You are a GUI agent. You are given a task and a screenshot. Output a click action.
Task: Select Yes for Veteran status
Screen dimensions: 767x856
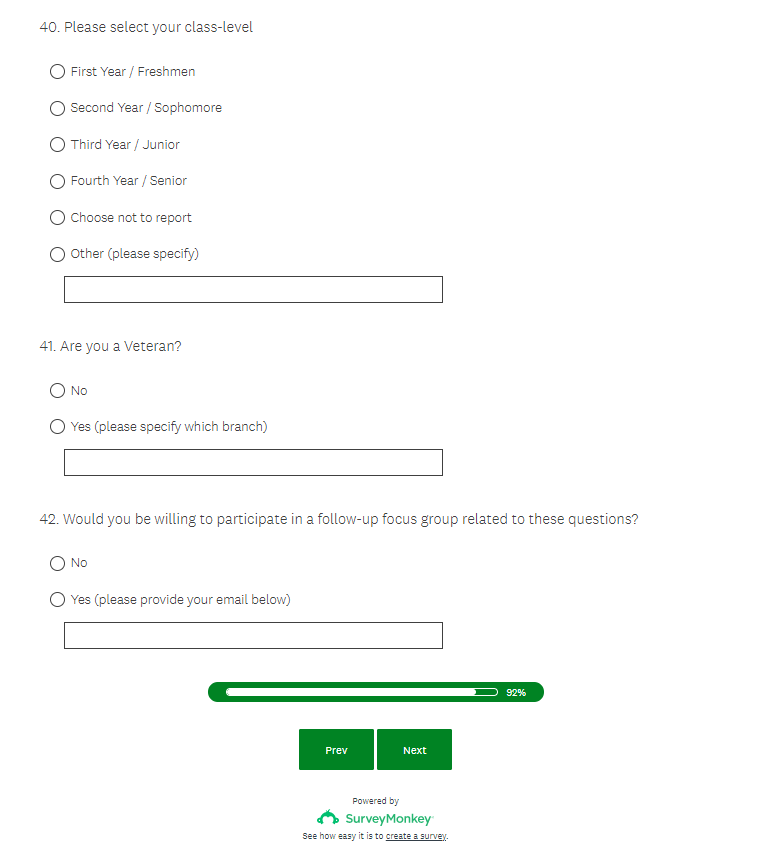[x=58, y=427]
